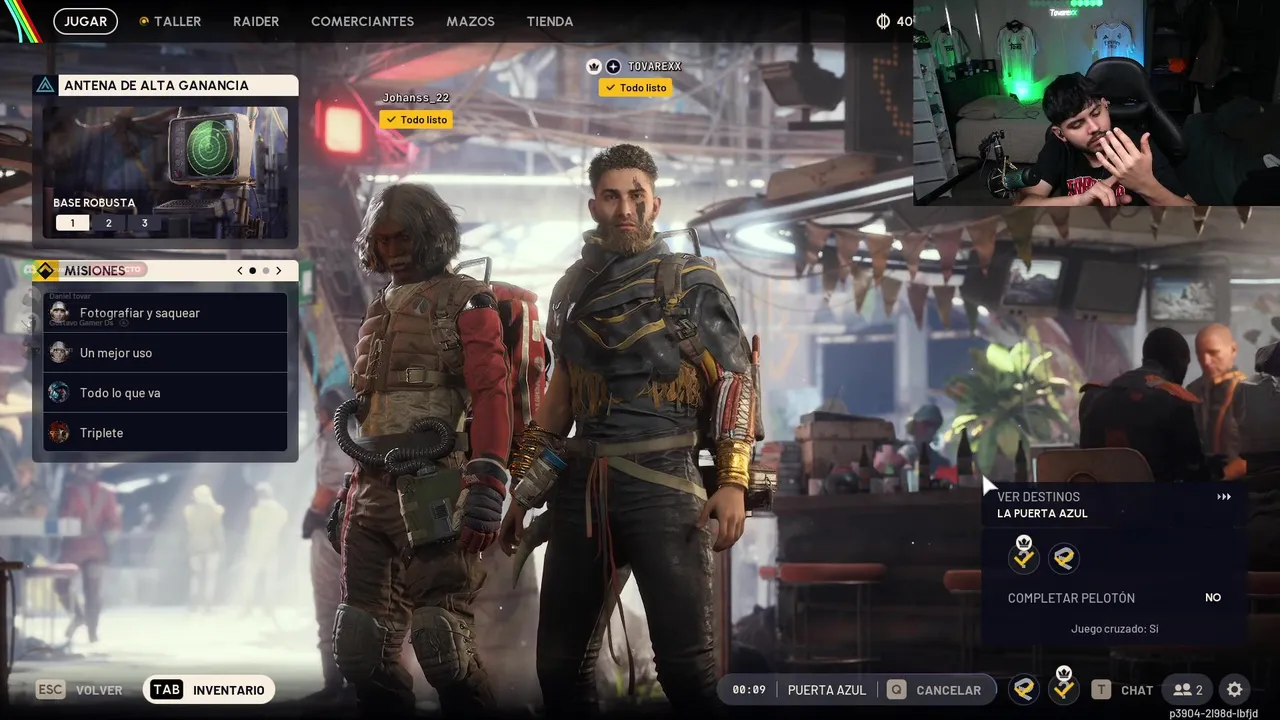The image size is (1280, 720).
Task: Open mission Triplete
Action: tap(165, 433)
